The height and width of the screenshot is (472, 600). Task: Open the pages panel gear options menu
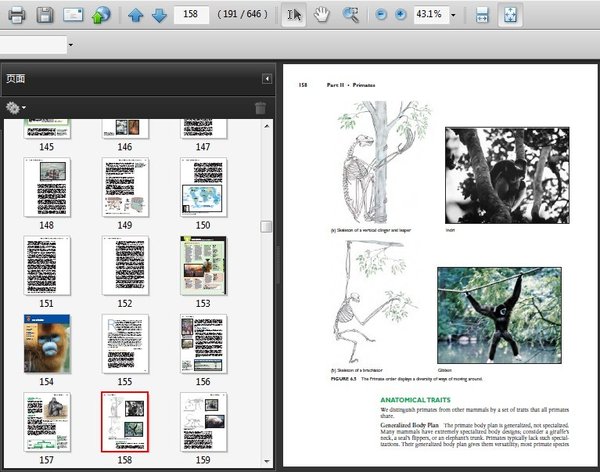15,108
